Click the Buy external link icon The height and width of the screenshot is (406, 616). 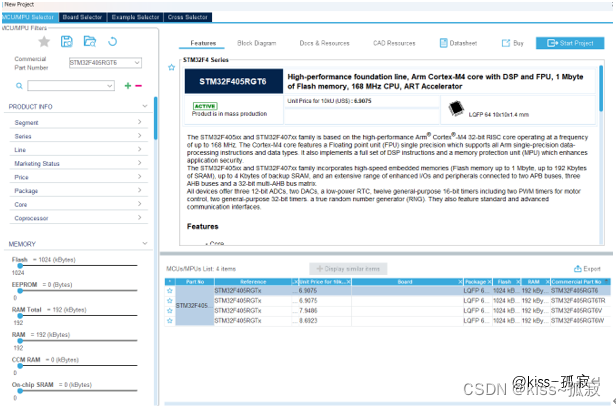click(506, 43)
